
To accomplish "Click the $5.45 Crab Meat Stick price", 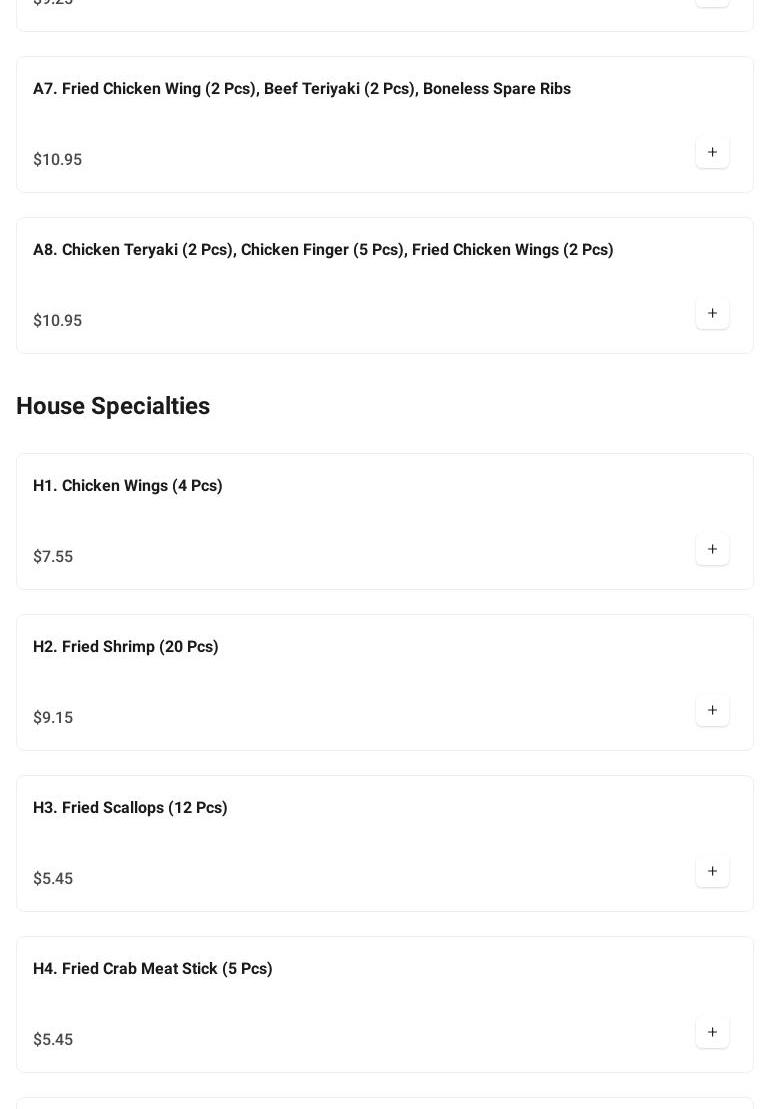I will click(x=53, y=1040).
